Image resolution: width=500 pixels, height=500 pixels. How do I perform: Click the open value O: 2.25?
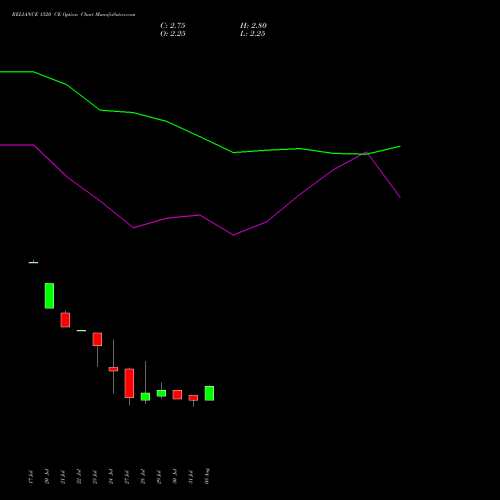pyautogui.click(x=173, y=34)
